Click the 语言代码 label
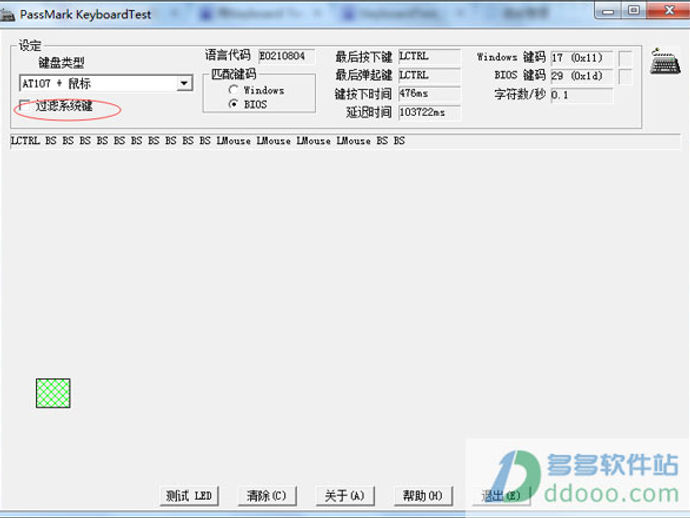Screen dimensions: 690x518 click(x=228, y=55)
